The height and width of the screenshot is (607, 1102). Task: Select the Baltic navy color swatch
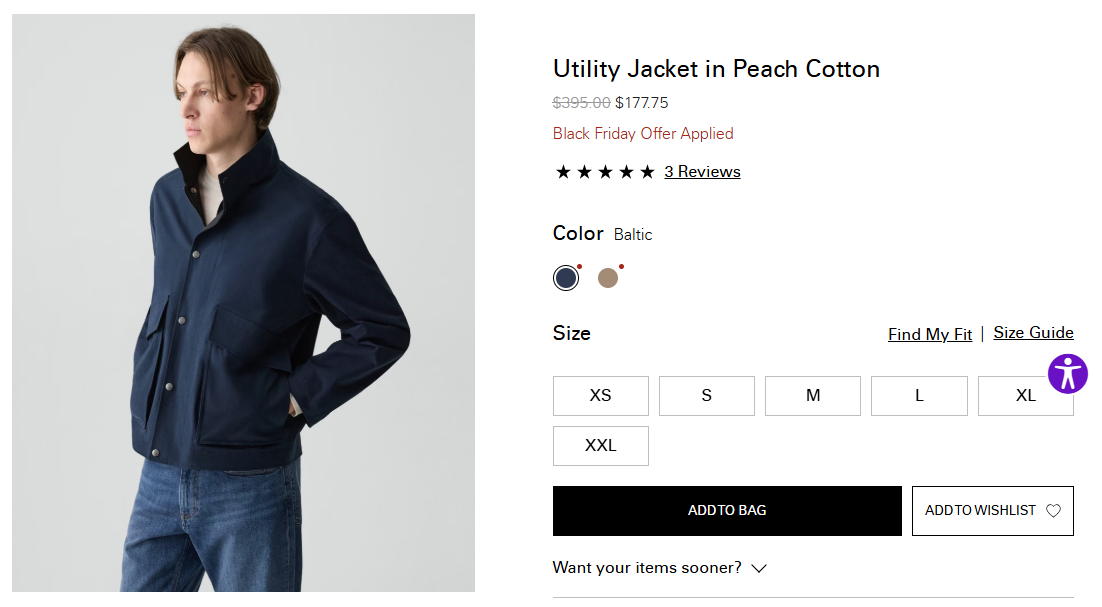(566, 278)
